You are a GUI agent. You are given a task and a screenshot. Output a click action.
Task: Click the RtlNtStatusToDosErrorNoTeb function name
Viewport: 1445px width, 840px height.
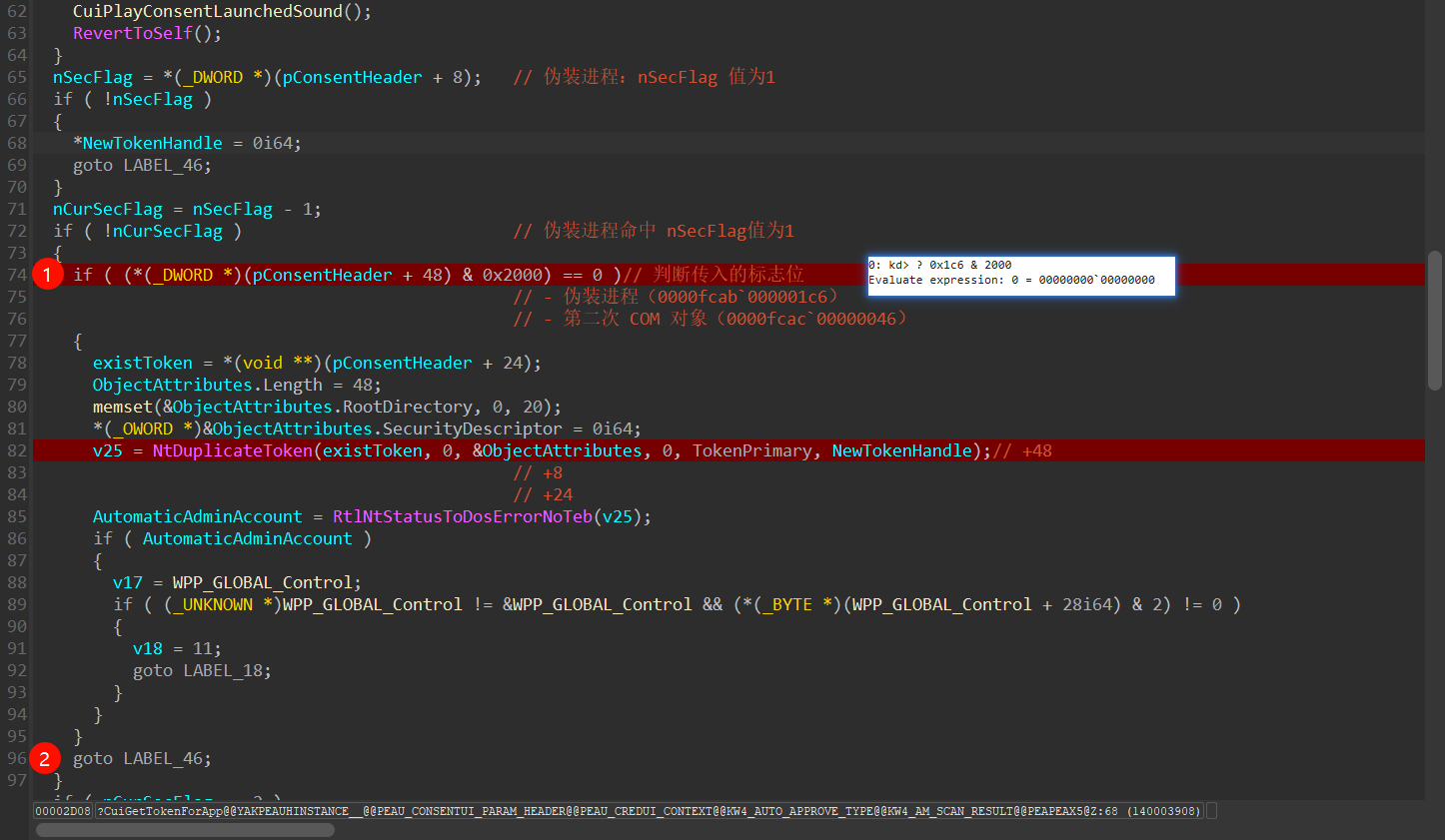tap(462, 516)
